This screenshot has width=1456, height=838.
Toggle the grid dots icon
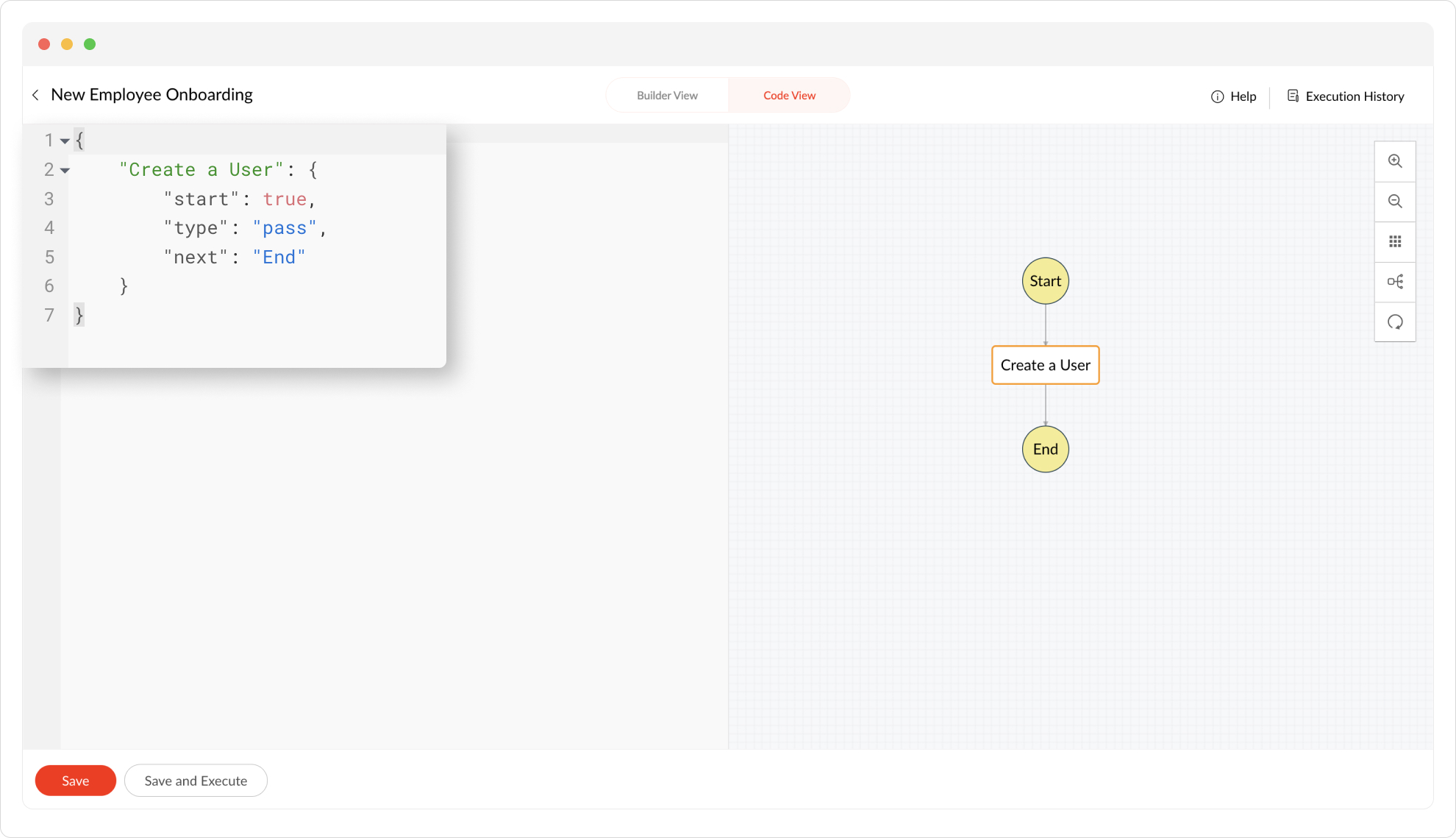(1395, 241)
